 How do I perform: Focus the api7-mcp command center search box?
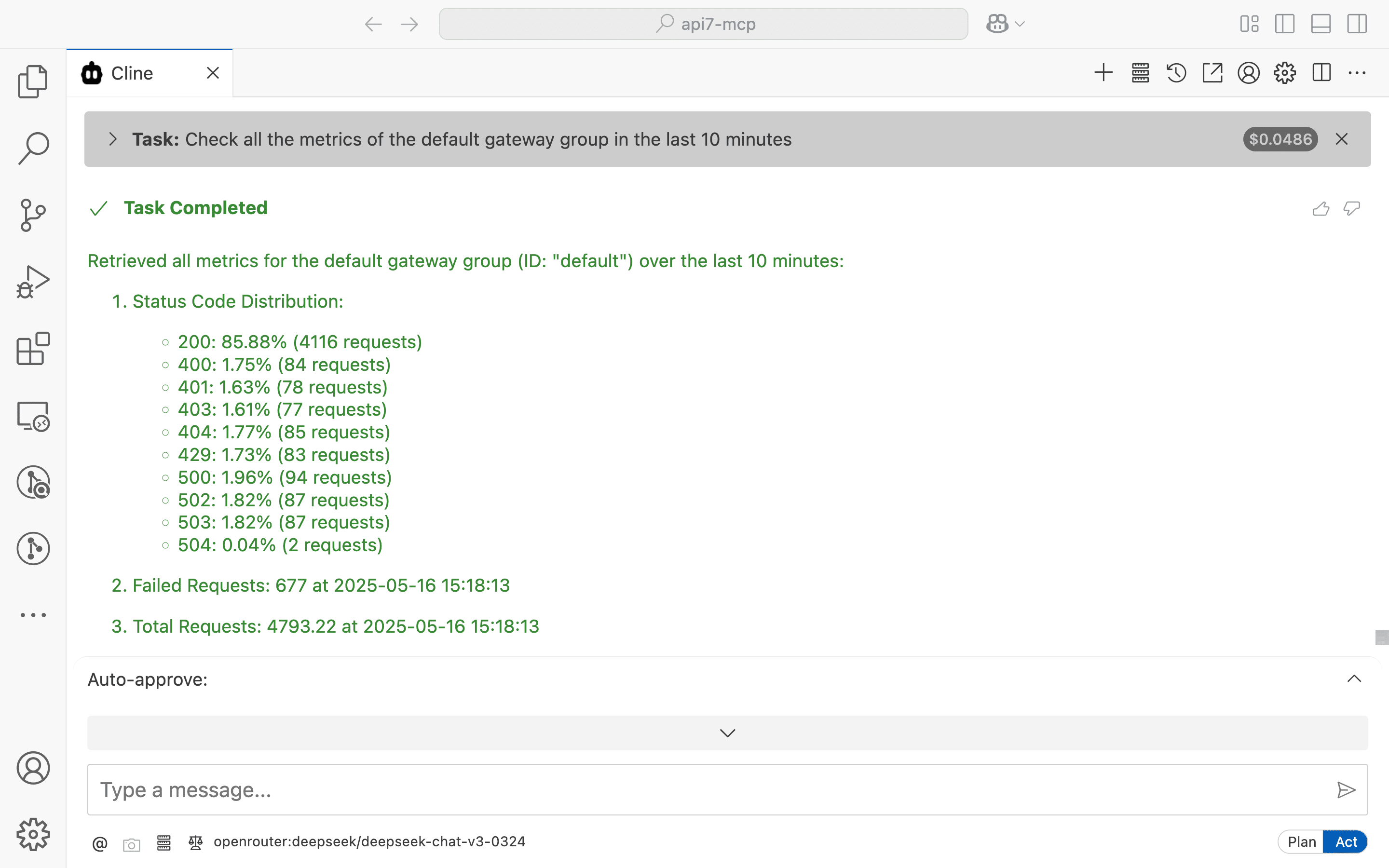[x=703, y=24]
